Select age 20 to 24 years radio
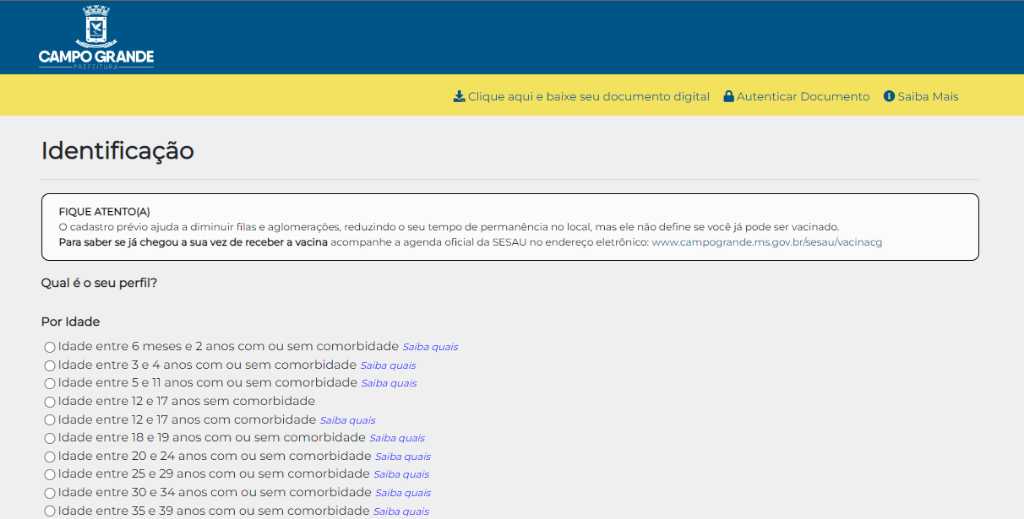The height and width of the screenshot is (519, 1024). point(50,456)
